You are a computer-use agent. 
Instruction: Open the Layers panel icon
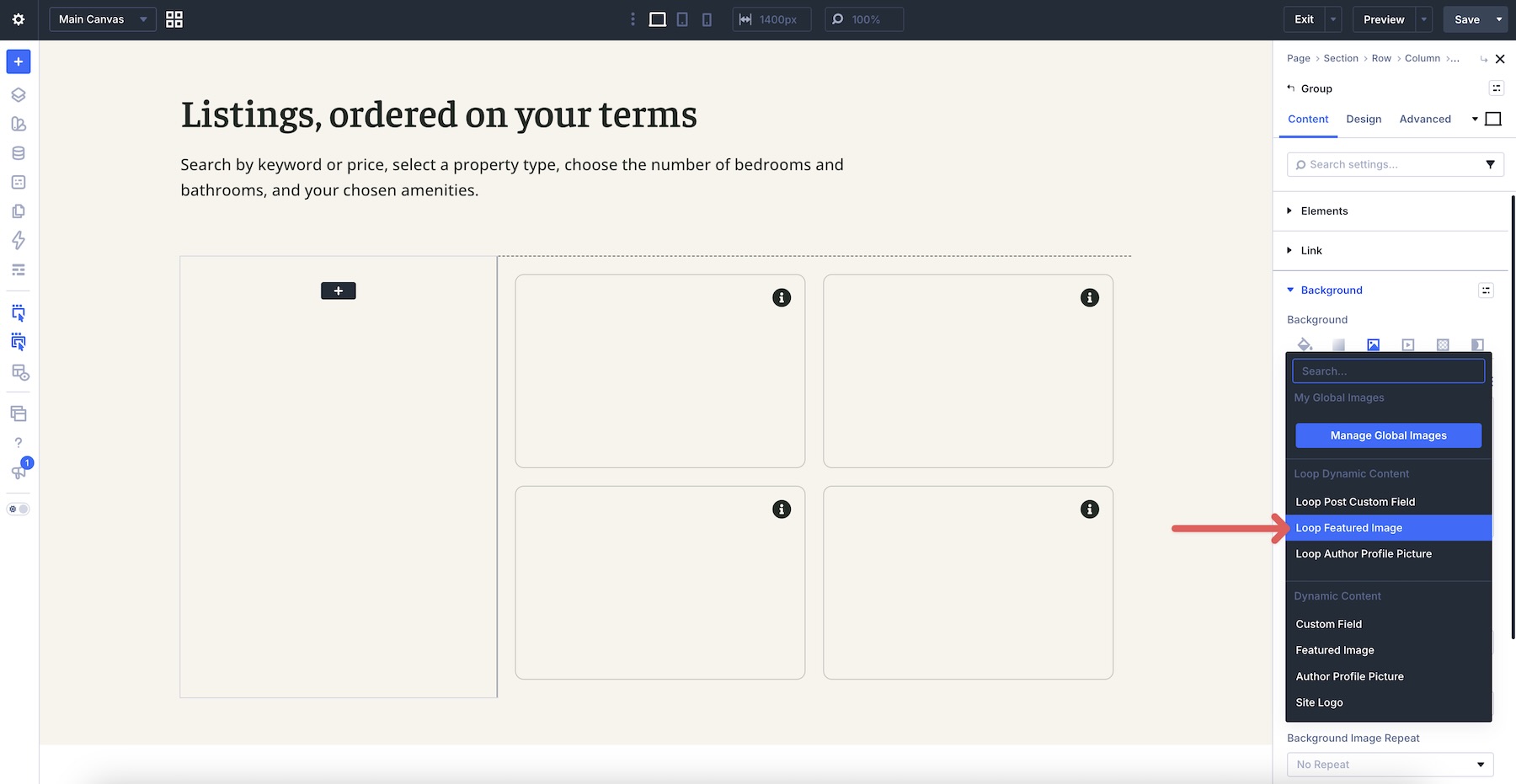pyautogui.click(x=19, y=95)
